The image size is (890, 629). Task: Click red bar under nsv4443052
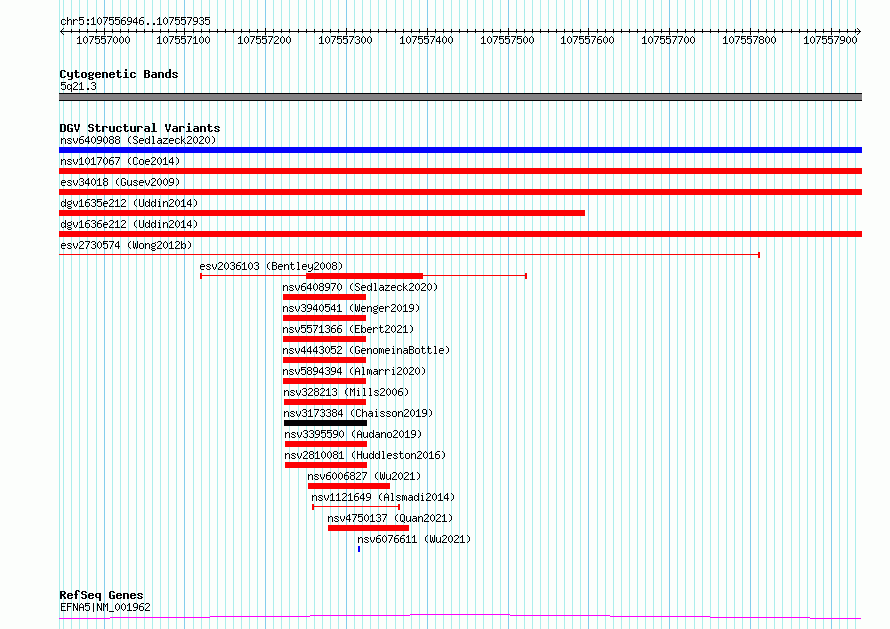point(324,360)
